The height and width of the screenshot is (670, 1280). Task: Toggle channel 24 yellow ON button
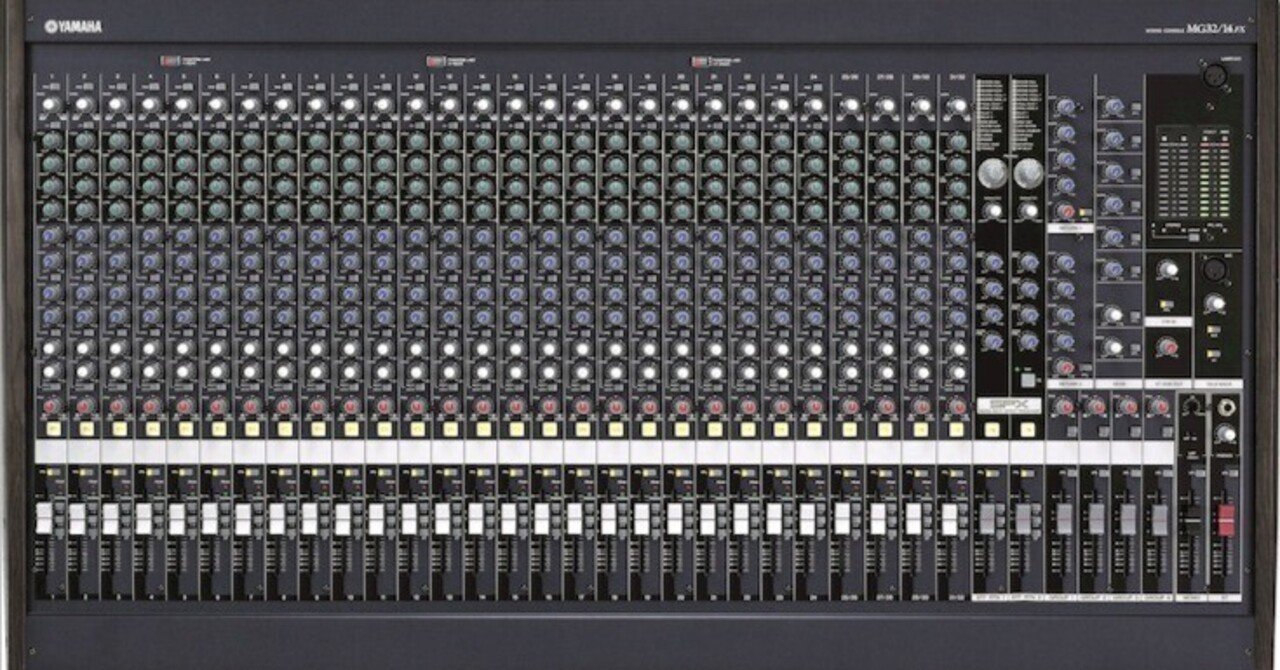coord(814,428)
